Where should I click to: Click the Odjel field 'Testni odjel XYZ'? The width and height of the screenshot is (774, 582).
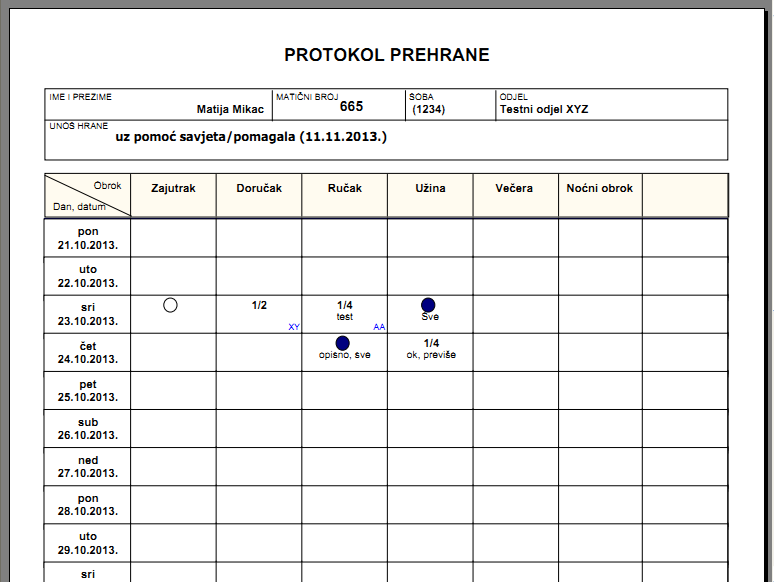(544, 110)
